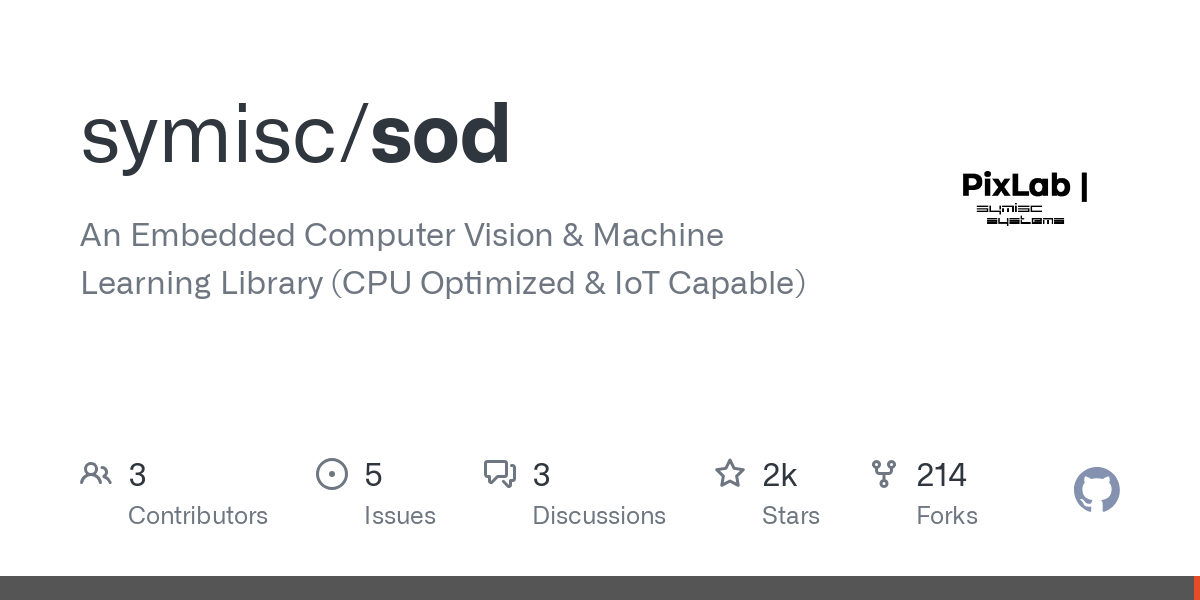Click the PixLab Symisc Systems logo
The image size is (1200, 600).
[1025, 198]
